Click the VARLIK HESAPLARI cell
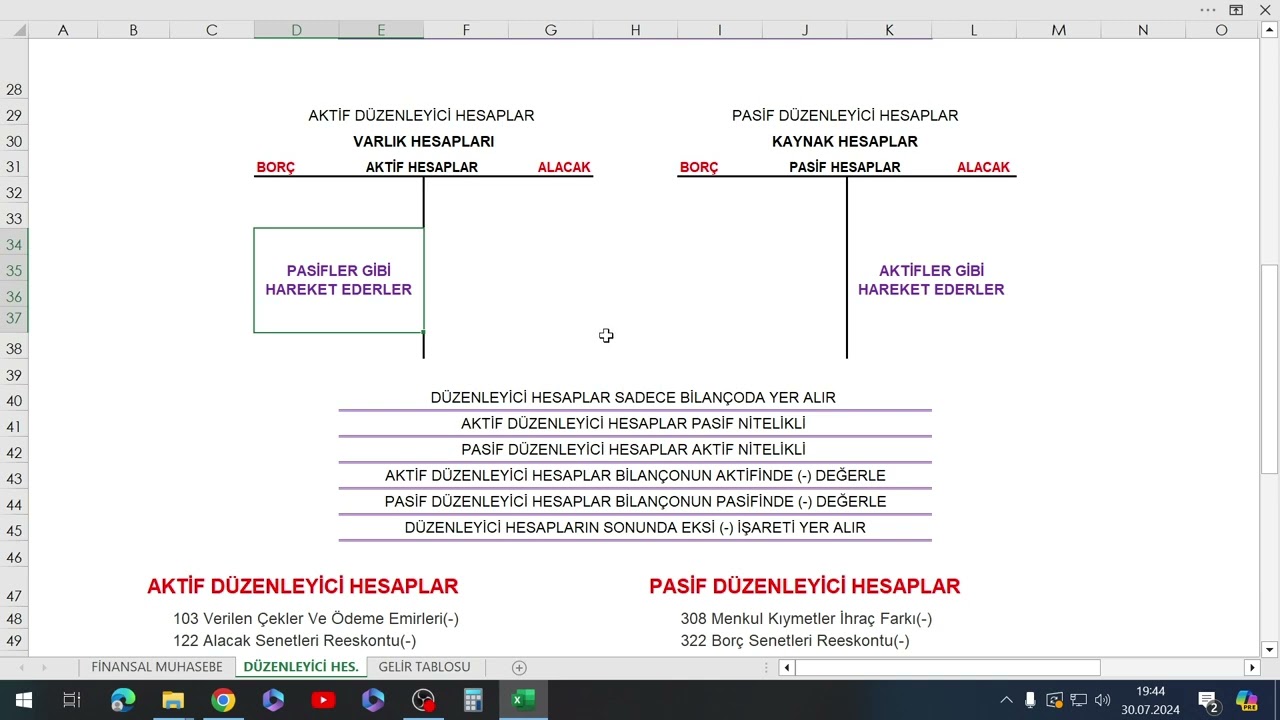The height and width of the screenshot is (720, 1280). point(423,141)
